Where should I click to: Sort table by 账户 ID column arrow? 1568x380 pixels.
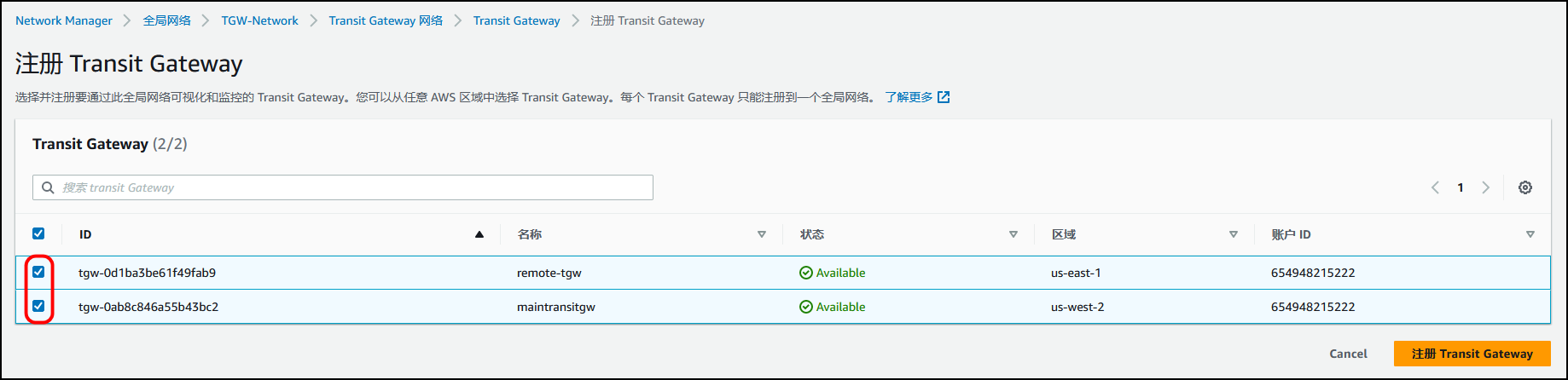pos(1530,234)
